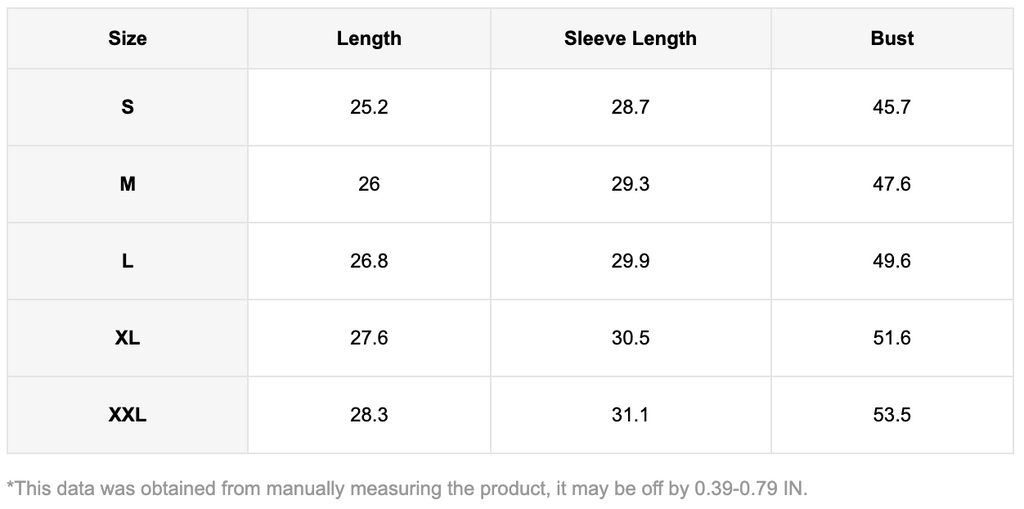Select the XXL size row label
This screenshot has height=509, width=1024.
pos(127,415)
